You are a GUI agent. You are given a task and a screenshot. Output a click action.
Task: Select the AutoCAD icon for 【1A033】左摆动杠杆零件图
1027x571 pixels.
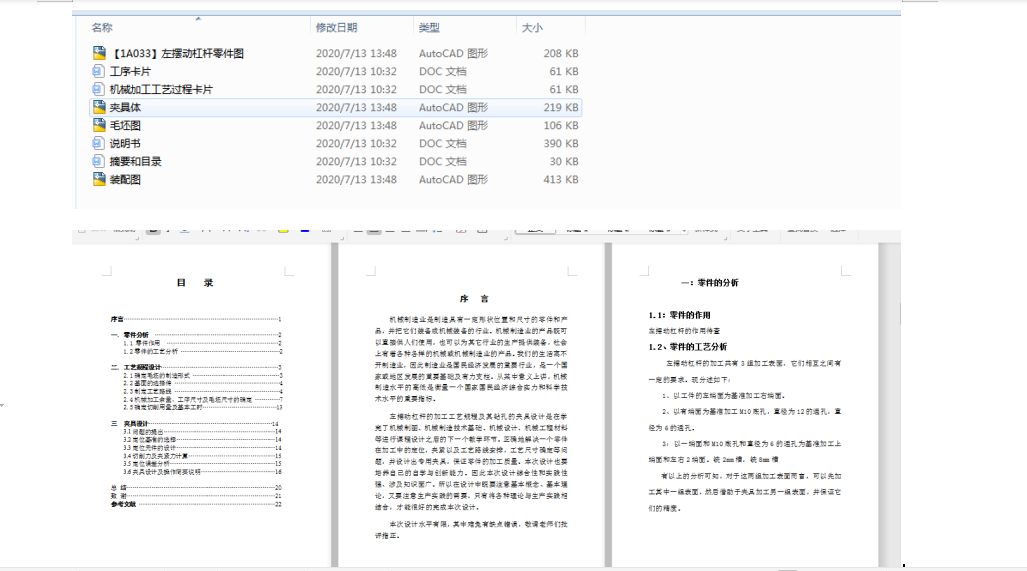(x=99, y=53)
